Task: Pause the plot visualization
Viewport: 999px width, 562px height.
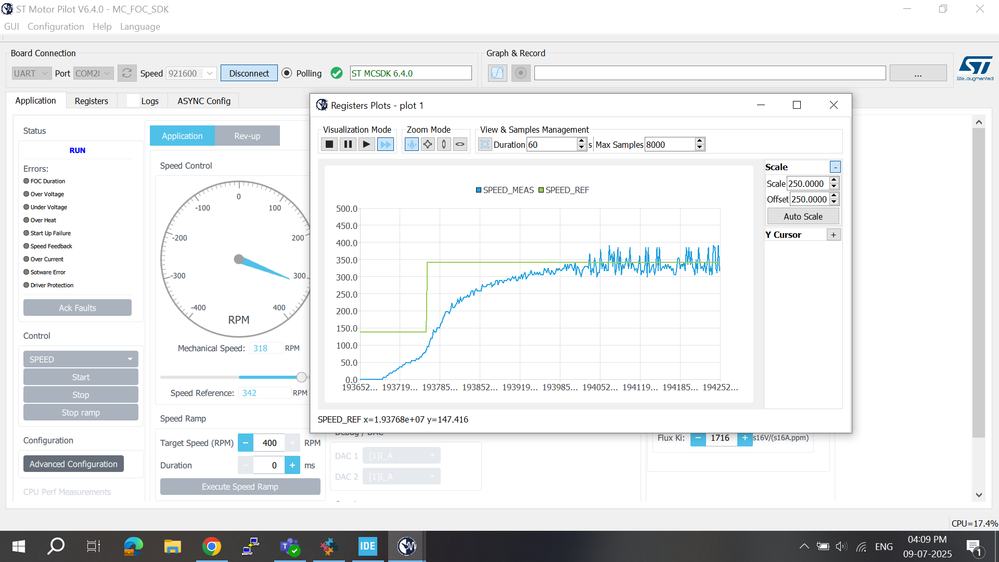Action: point(348,145)
